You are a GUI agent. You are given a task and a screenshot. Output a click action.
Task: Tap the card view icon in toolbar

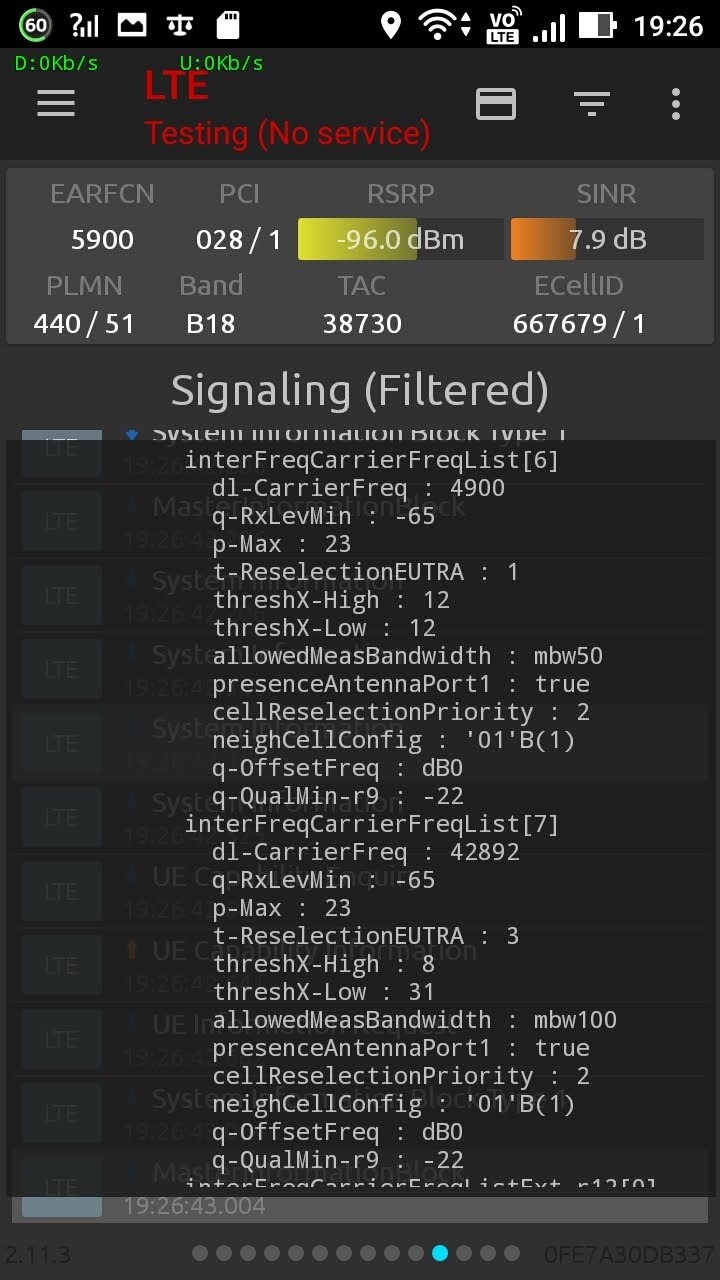coord(496,104)
